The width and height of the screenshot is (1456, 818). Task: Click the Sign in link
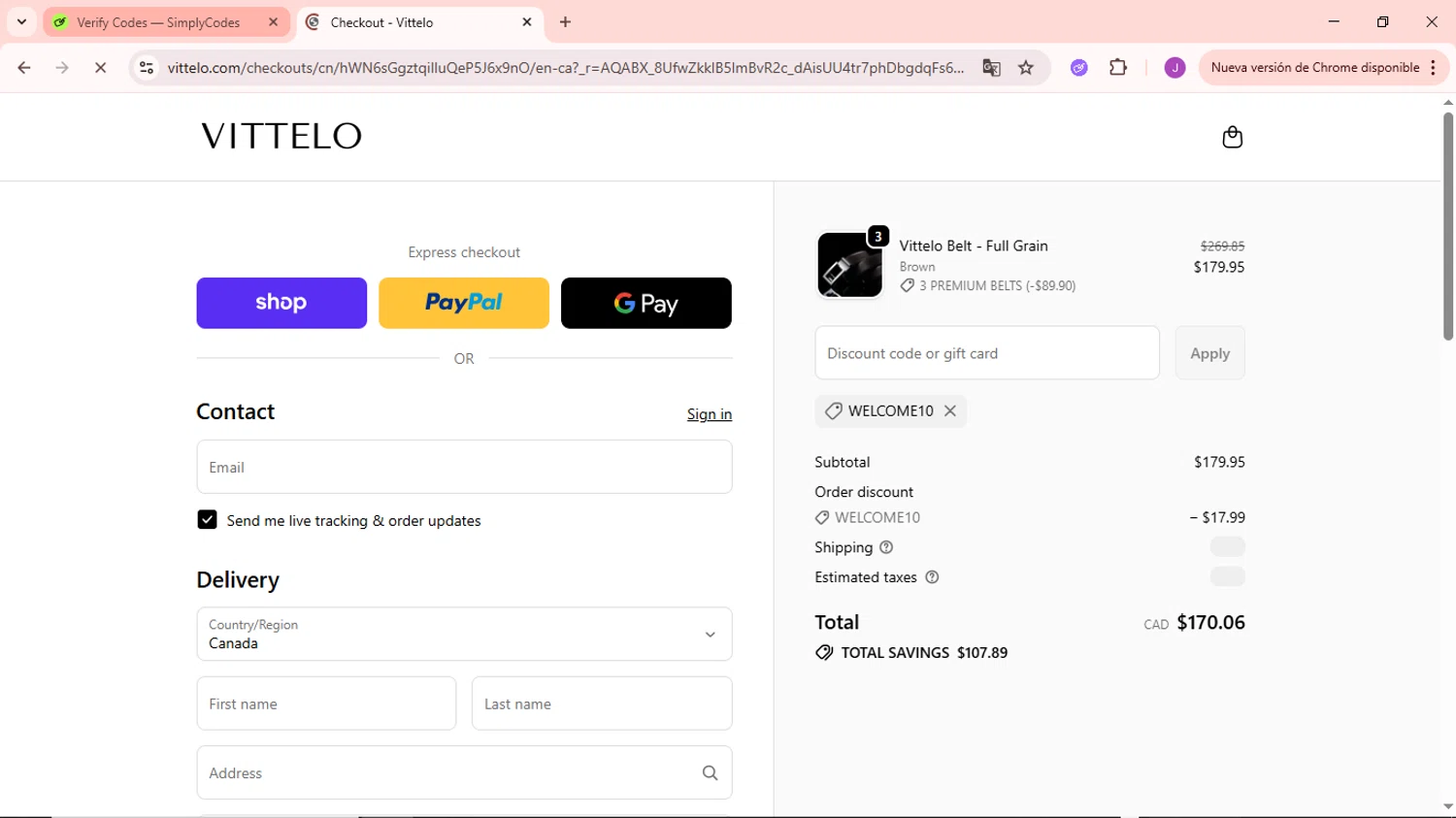pos(710,414)
